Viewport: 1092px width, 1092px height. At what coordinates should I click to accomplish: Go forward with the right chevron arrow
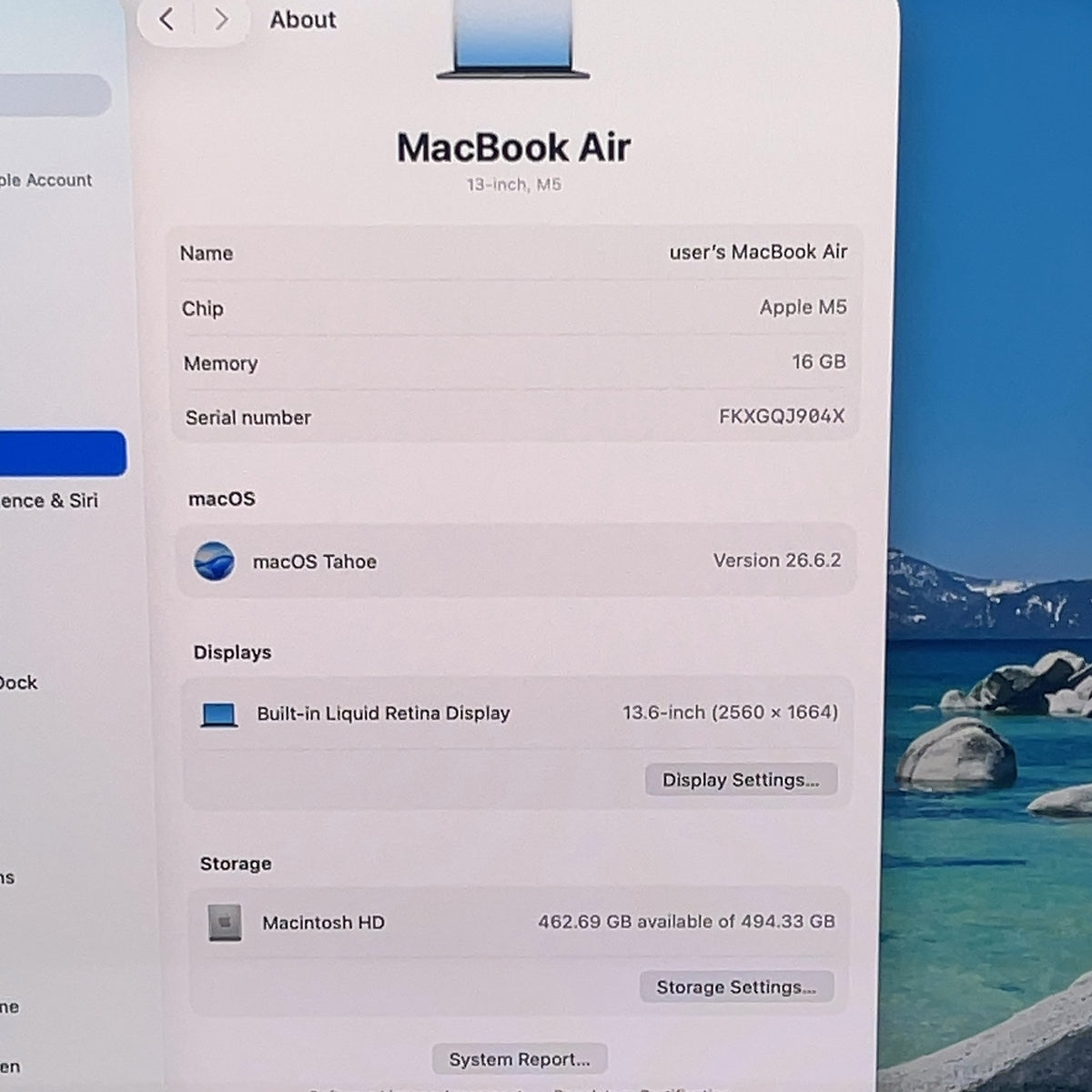pyautogui.click(x=221, y=19)
